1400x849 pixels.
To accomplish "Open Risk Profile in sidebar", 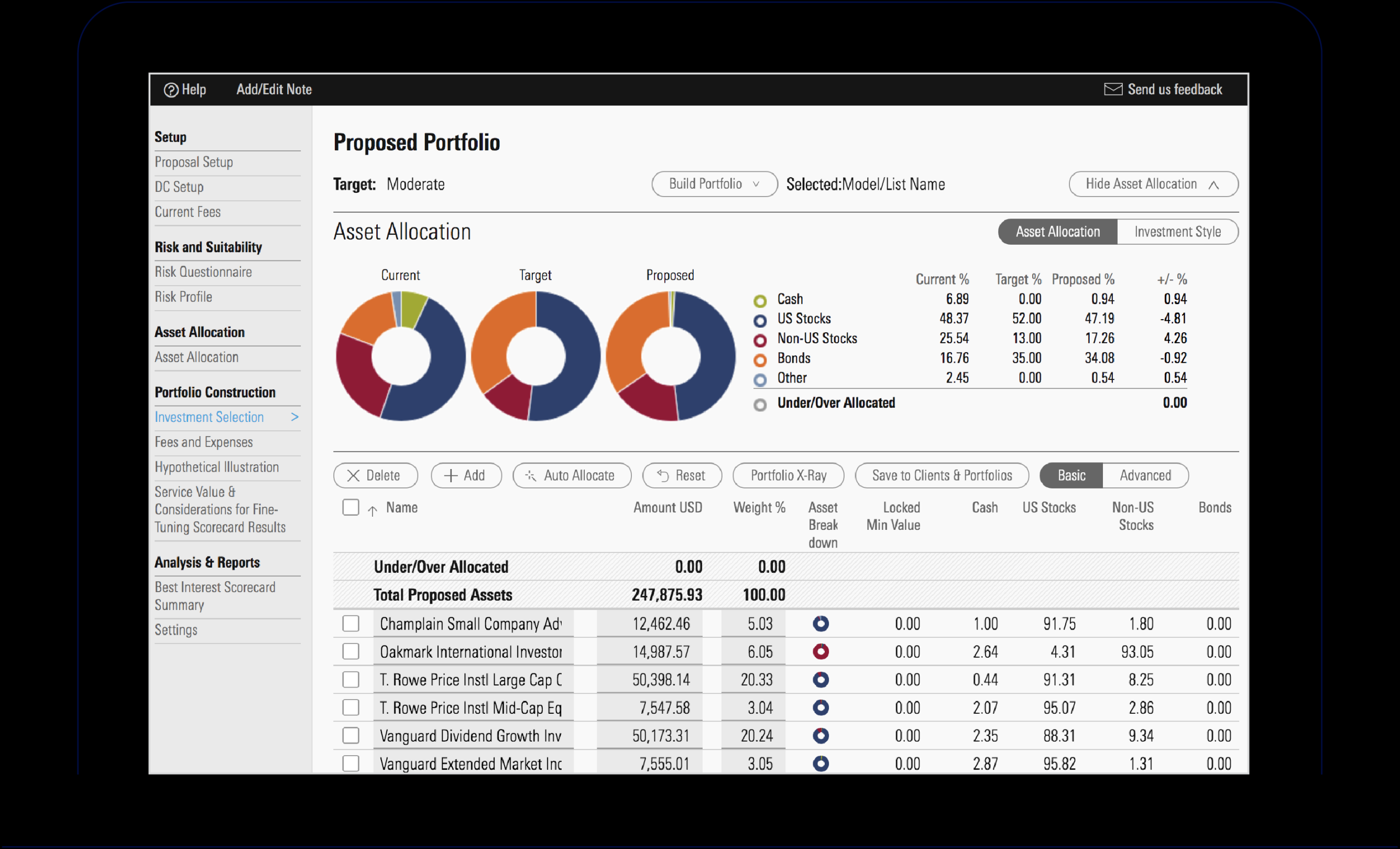I will 183,297.
